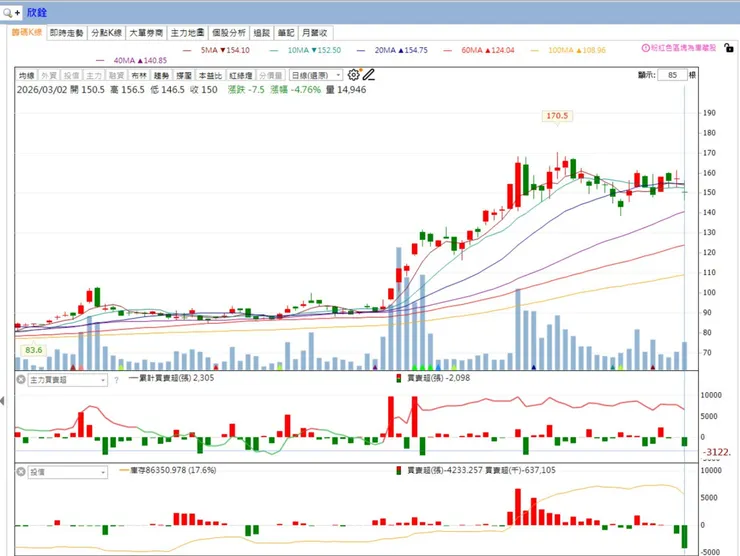
Task: Expand the left side panel arrow
Action: [x=2, y=401]
